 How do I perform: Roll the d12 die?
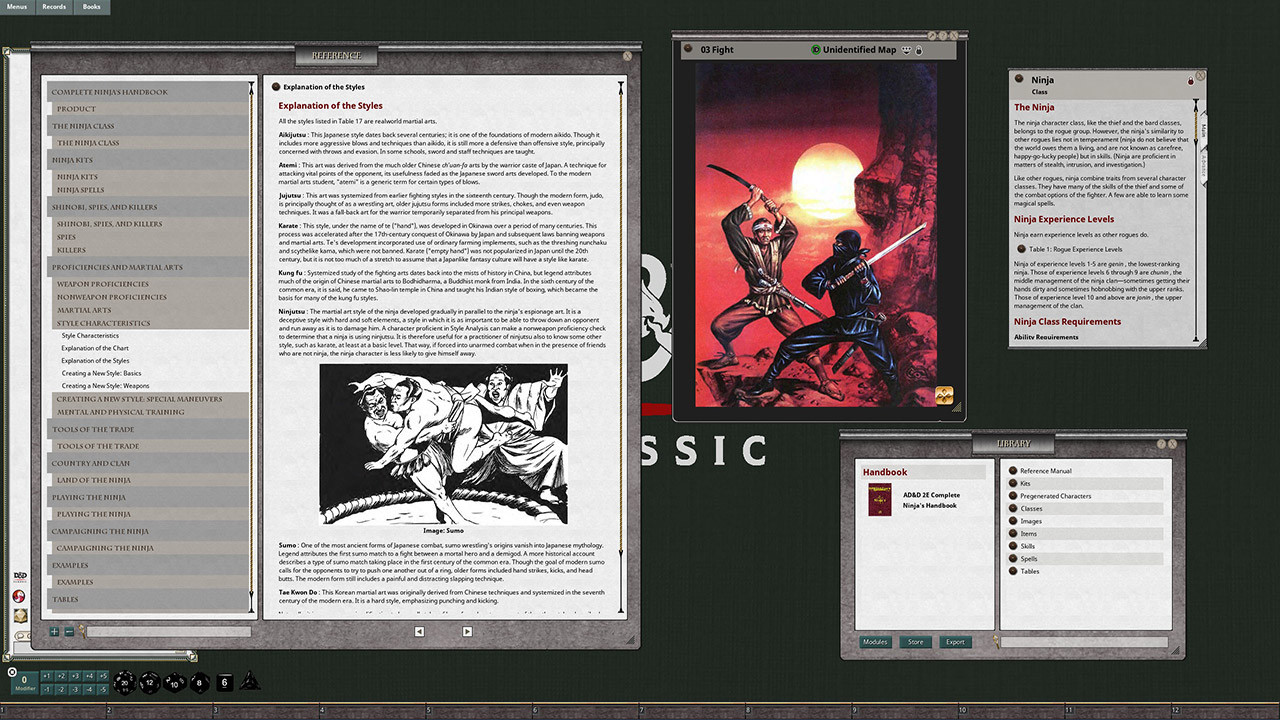point(148,682)
